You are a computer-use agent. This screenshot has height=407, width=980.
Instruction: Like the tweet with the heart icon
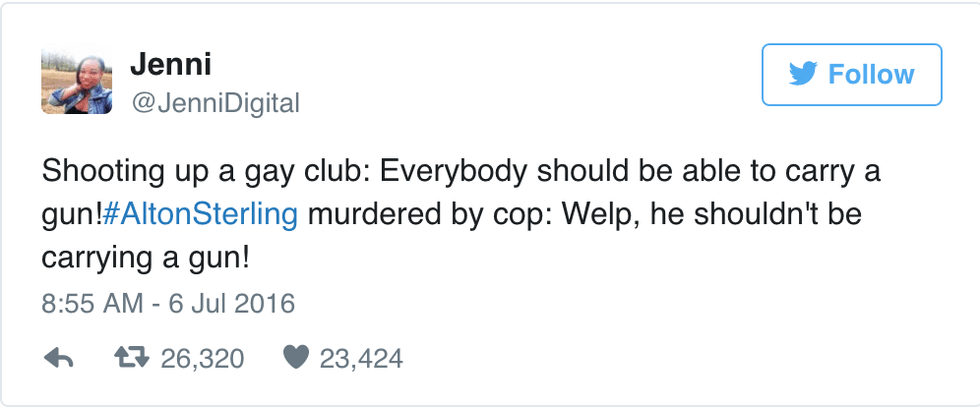pyautogui.click(x=296, y=358)
